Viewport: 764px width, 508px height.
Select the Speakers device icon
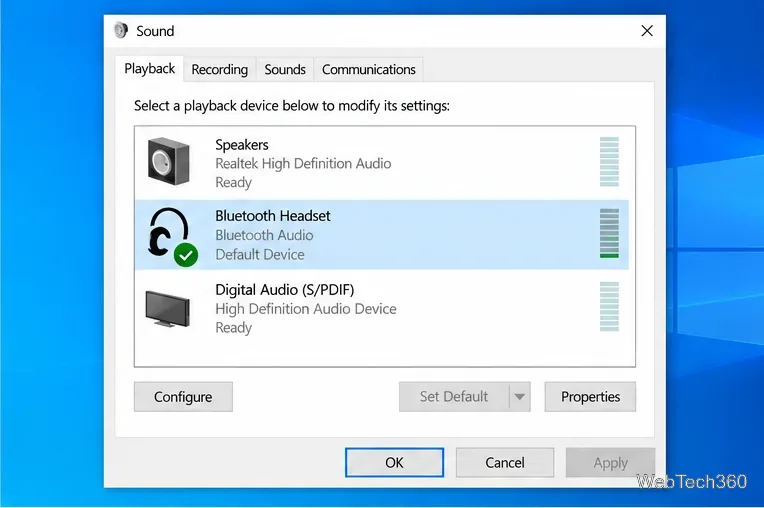pyautogui.click(x=169, y=162)
